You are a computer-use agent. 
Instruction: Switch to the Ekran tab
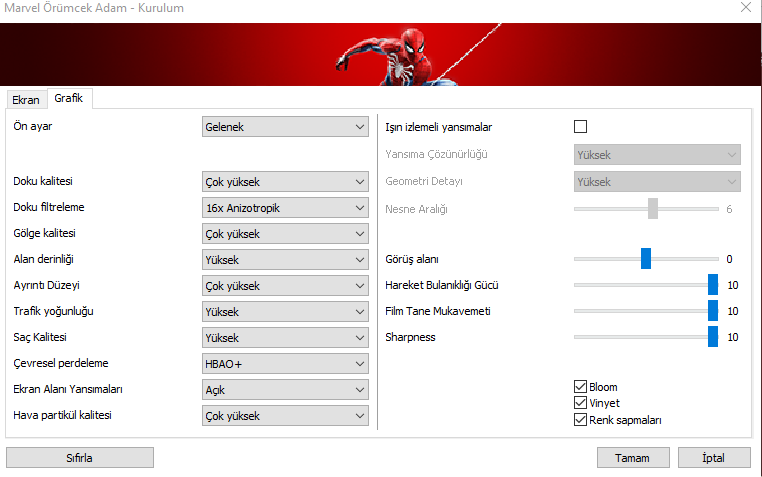click(x=26, y=100)
